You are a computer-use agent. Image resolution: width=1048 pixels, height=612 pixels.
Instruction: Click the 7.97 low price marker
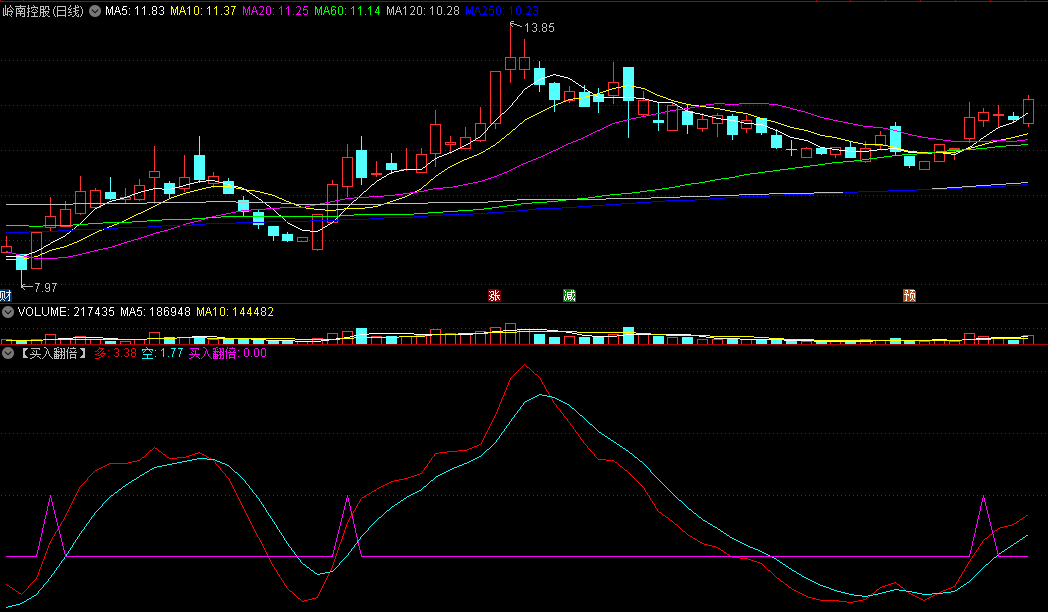click(x=45, y=288)
